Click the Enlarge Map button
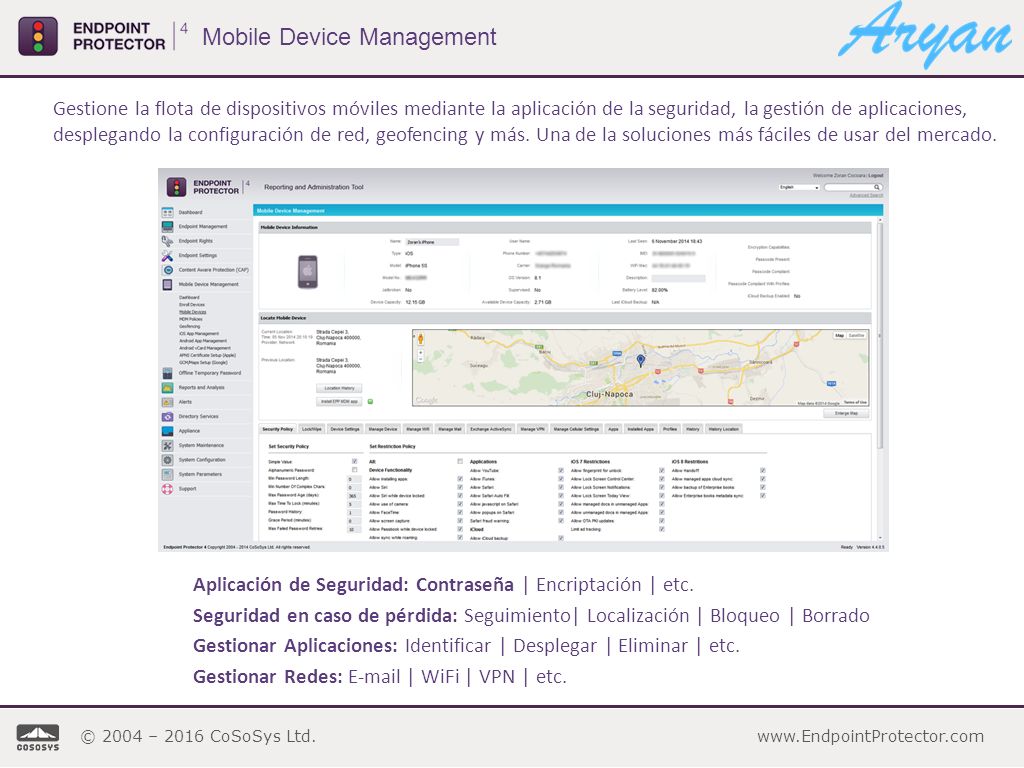The height and width of the screenshot is (768, 1024). (846, 413)
